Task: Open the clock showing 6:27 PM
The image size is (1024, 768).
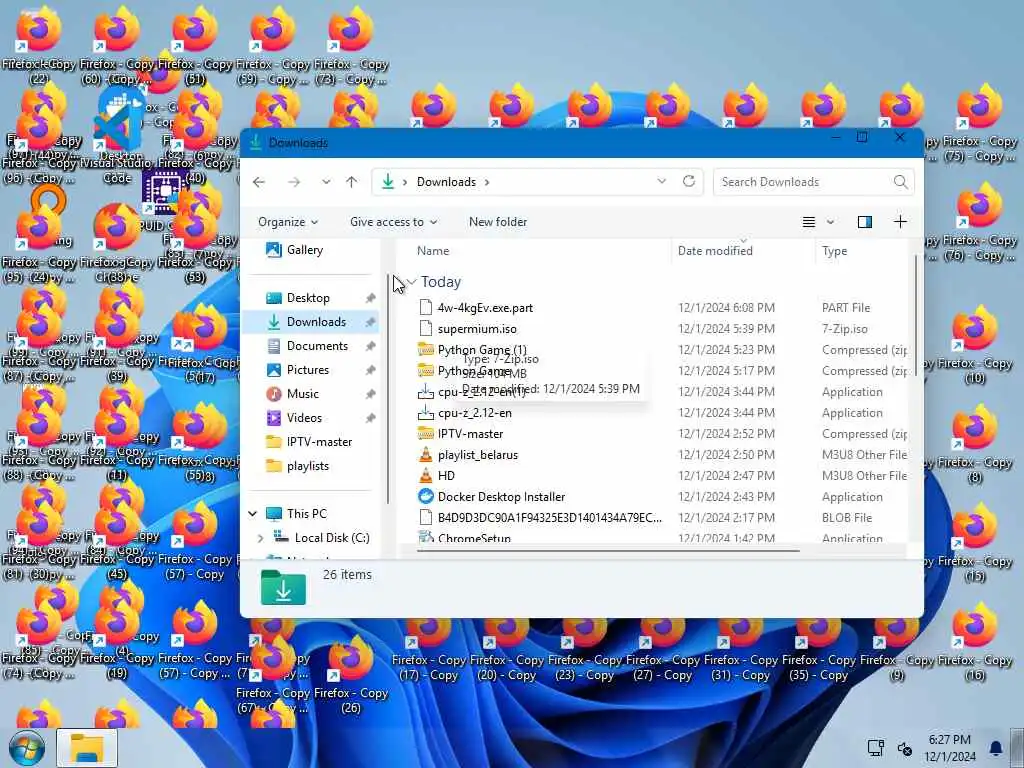Action: coord(950,748)
